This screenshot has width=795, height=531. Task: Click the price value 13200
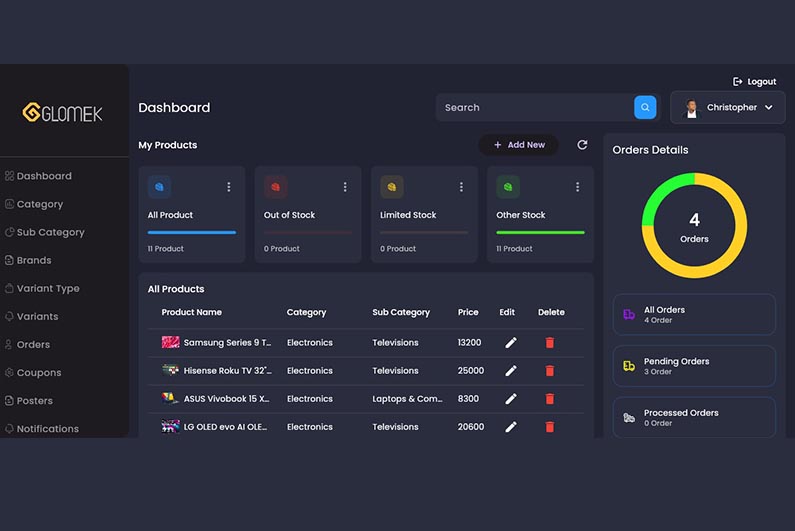pos(469,343)
